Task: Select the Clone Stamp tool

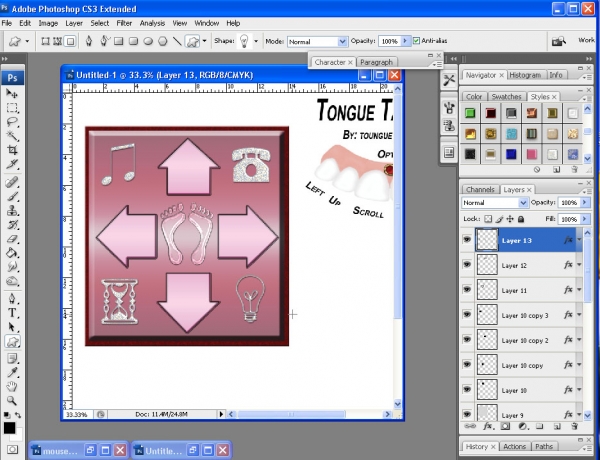Action: point(12,210)
